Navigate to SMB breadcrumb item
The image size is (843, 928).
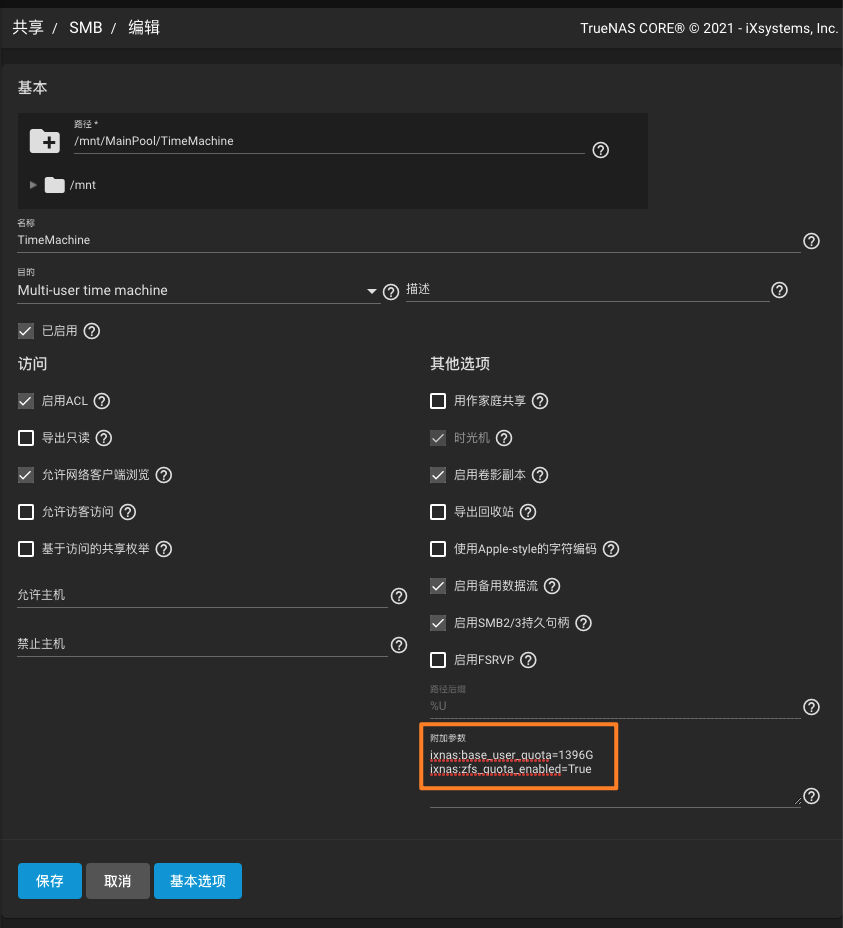[86, 28]
